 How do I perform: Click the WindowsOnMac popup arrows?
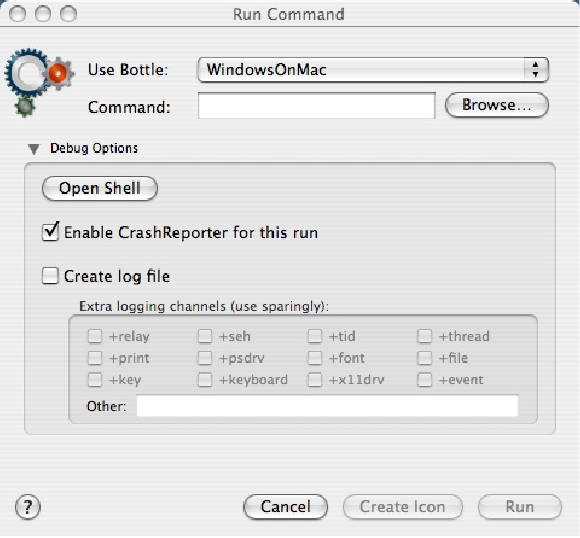pyautogui.click(x=536, y=70)
